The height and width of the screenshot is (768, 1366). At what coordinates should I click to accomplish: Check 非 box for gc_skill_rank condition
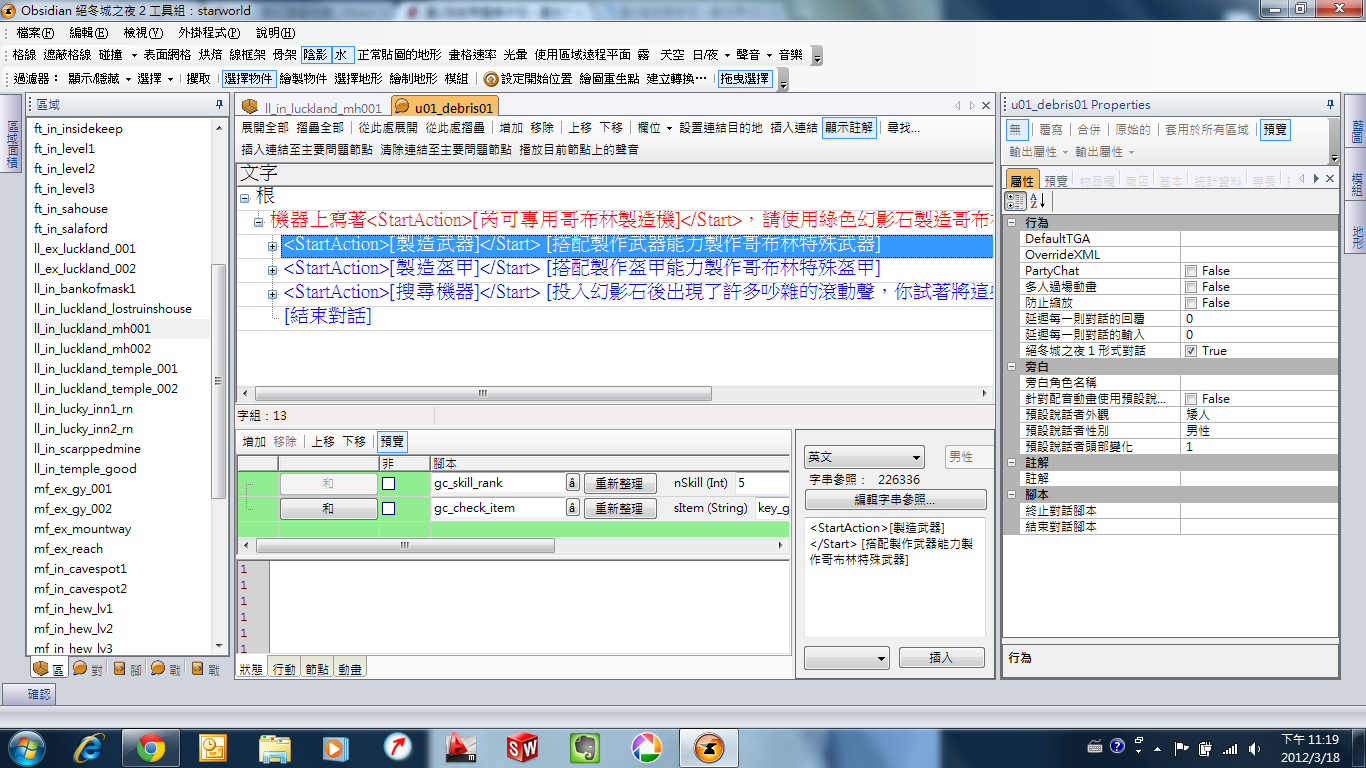pyautogui.click(x=388, y=483)
